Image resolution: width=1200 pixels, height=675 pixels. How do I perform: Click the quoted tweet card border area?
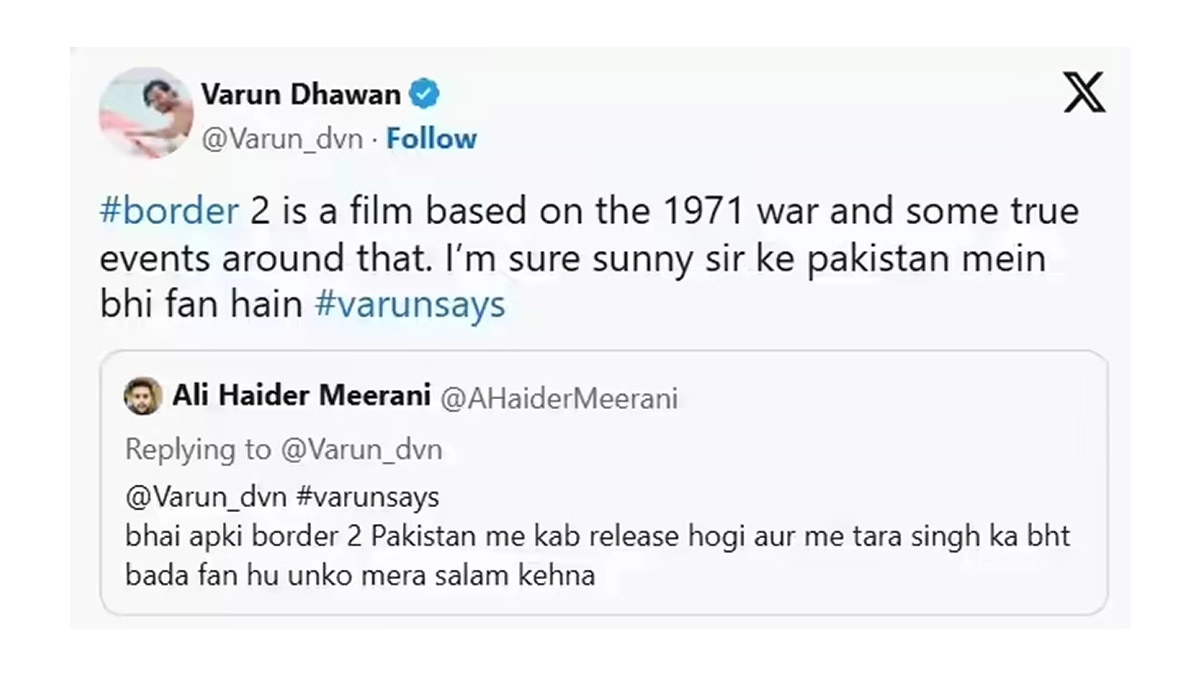pyautogui.click(x=603, y=482)
